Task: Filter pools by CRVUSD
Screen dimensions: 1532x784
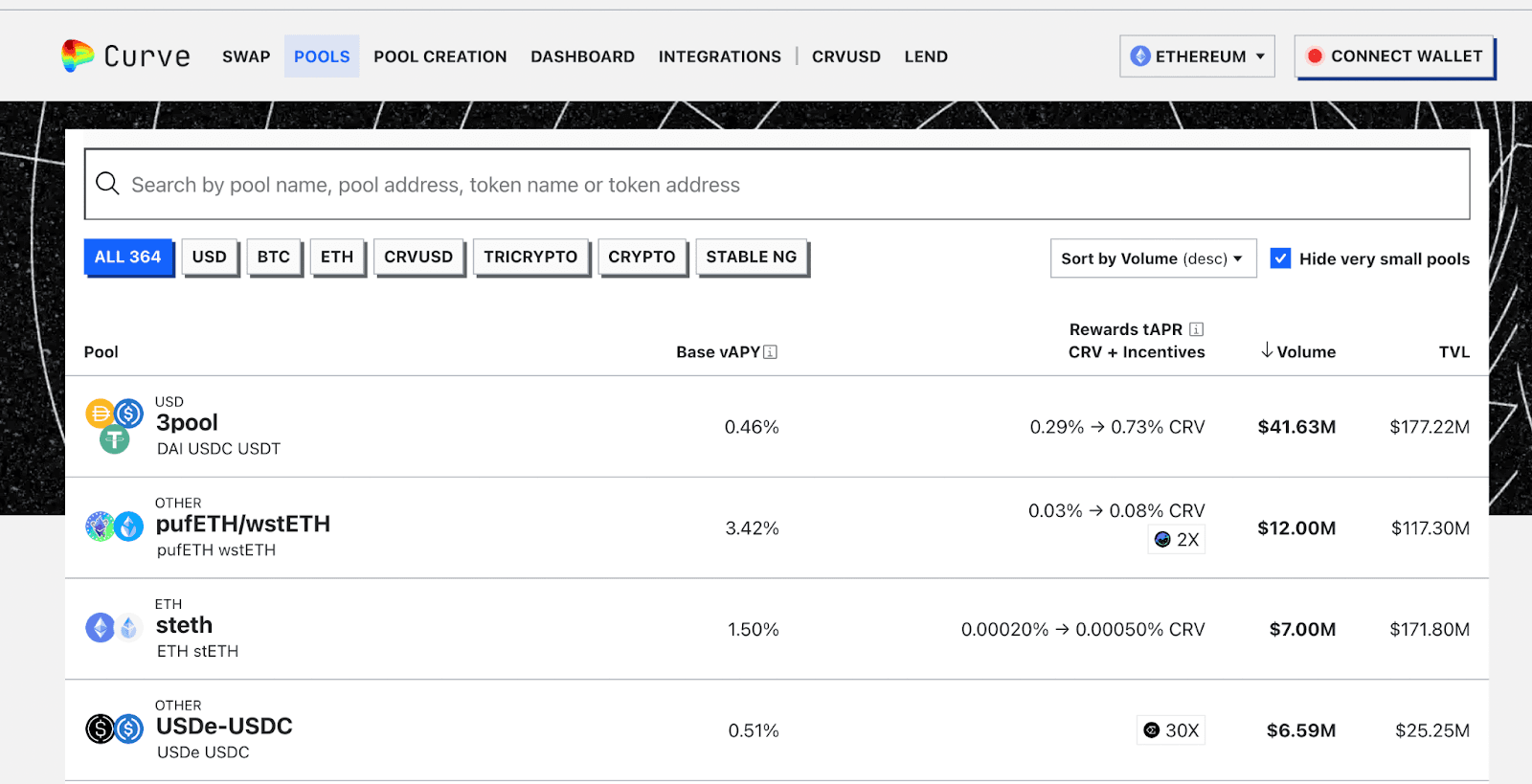Action: click(x=418, y=257)
